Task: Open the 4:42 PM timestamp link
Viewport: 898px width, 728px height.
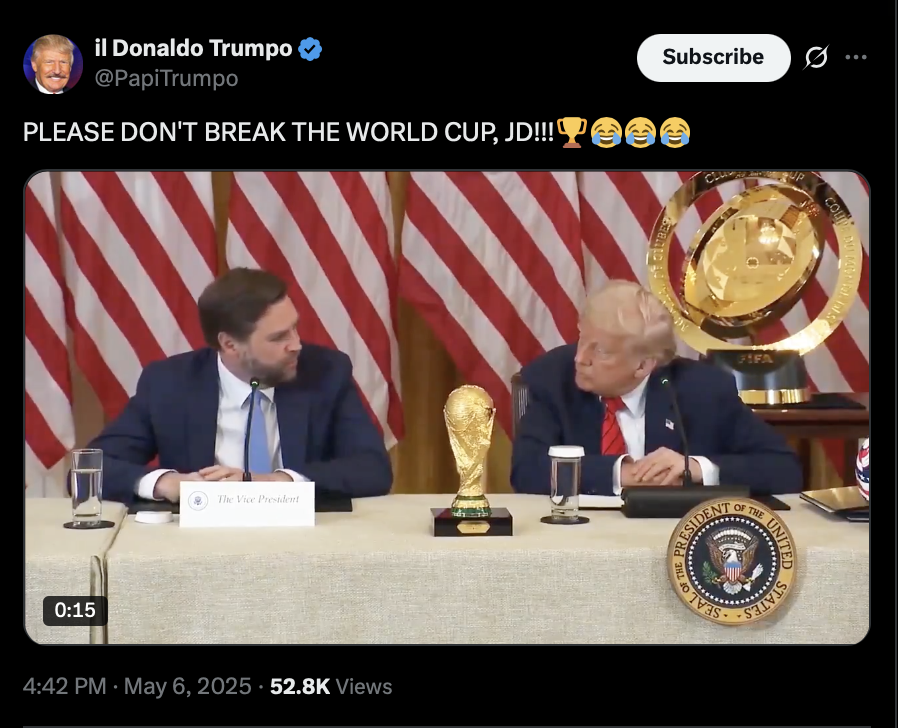Action: tap(65, 686)
